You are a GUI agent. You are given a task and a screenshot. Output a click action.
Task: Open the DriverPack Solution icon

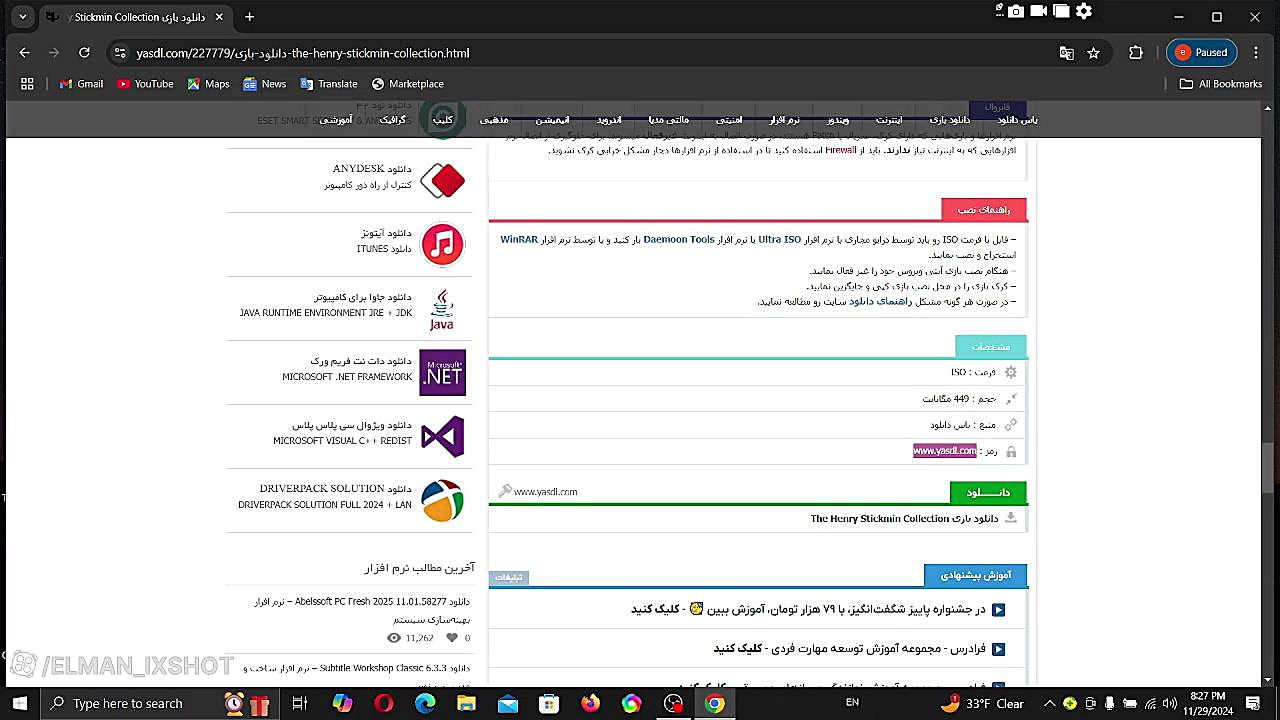(x=442, y=501)
